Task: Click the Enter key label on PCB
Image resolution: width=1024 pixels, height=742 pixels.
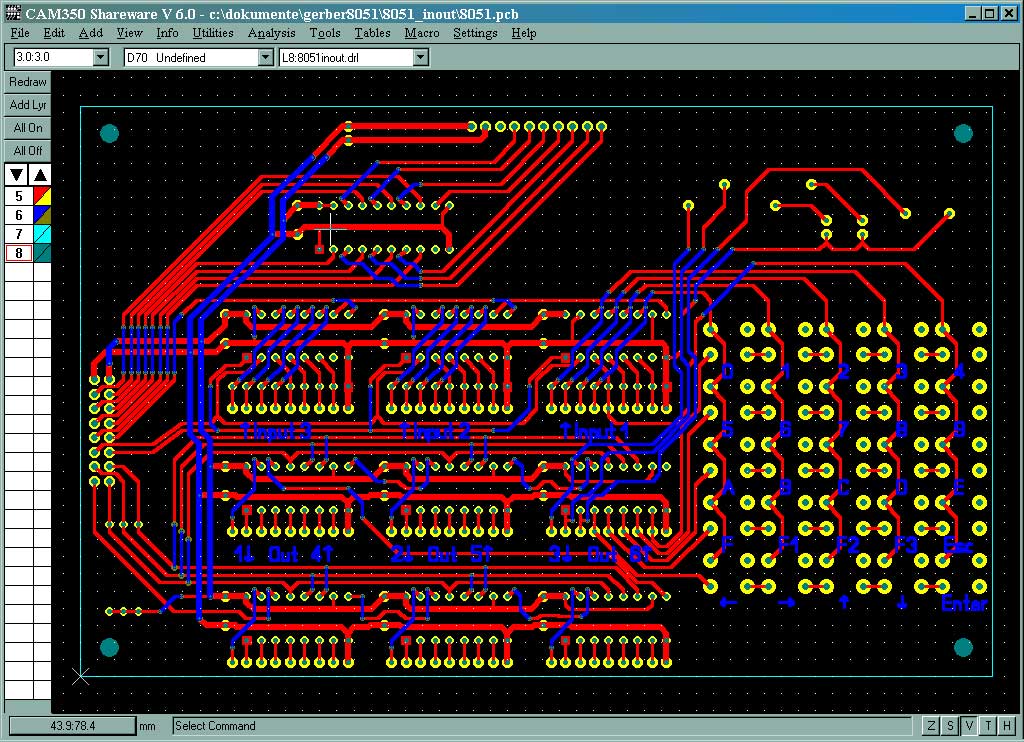Action: pos(964,604)
